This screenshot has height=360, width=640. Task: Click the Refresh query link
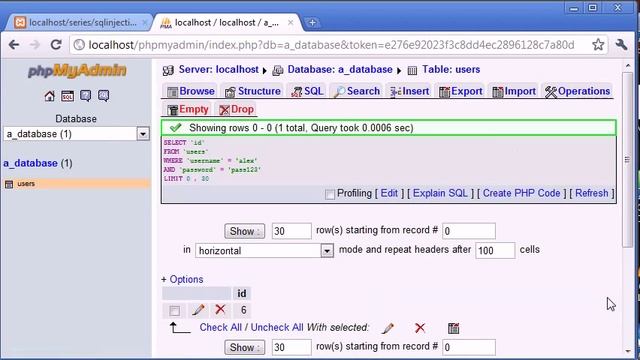click(x=591, y=193)
